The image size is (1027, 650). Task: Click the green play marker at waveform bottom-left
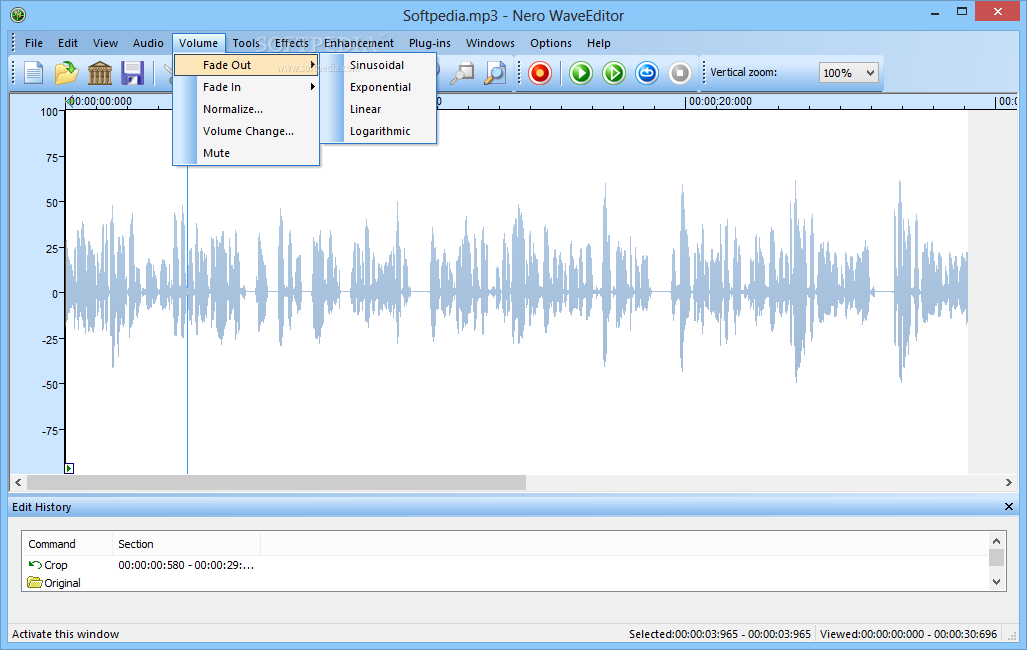pyautogui.click(x=69, y=468)
